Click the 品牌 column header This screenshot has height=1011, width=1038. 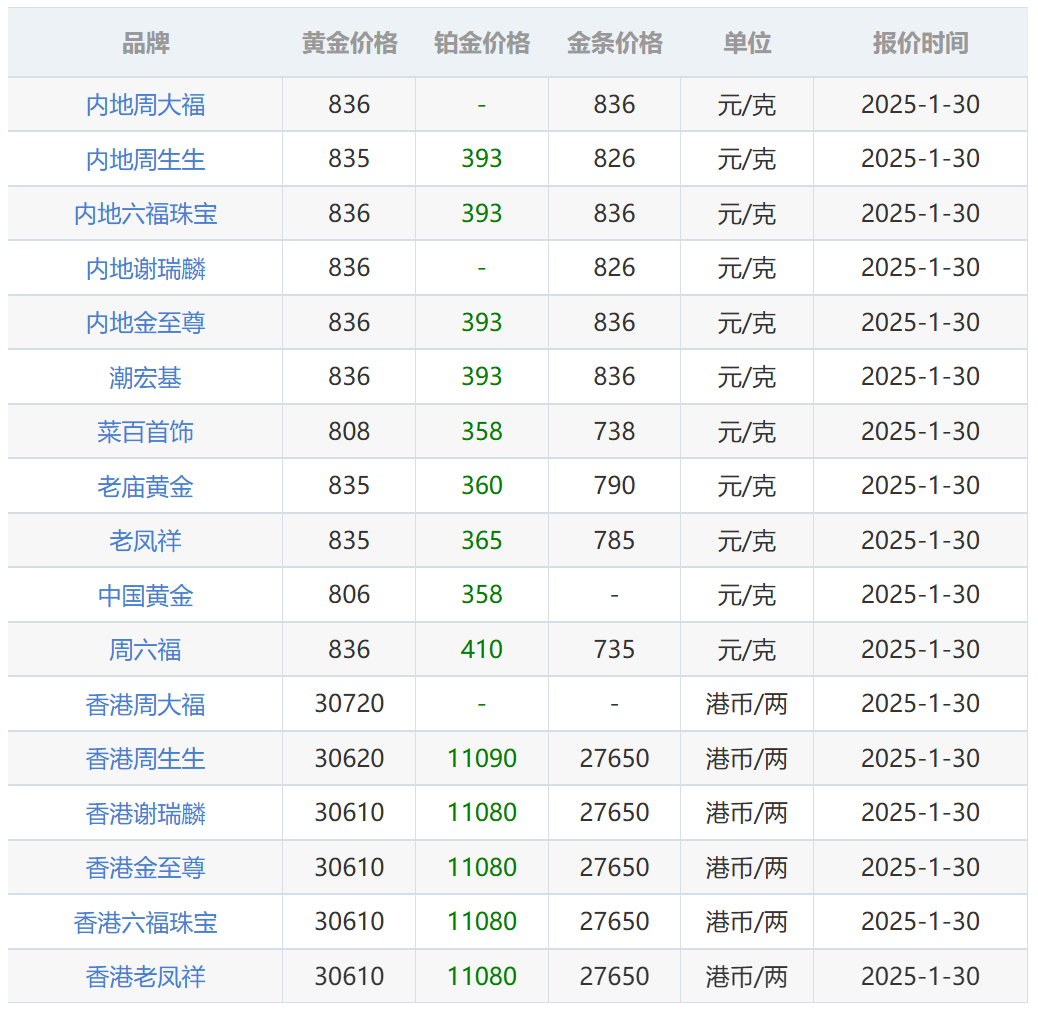tap(146, 43)
